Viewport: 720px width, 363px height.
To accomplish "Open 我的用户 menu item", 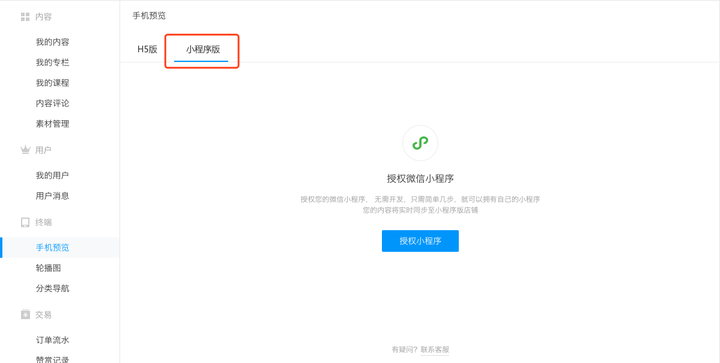I will pos(52,176).
